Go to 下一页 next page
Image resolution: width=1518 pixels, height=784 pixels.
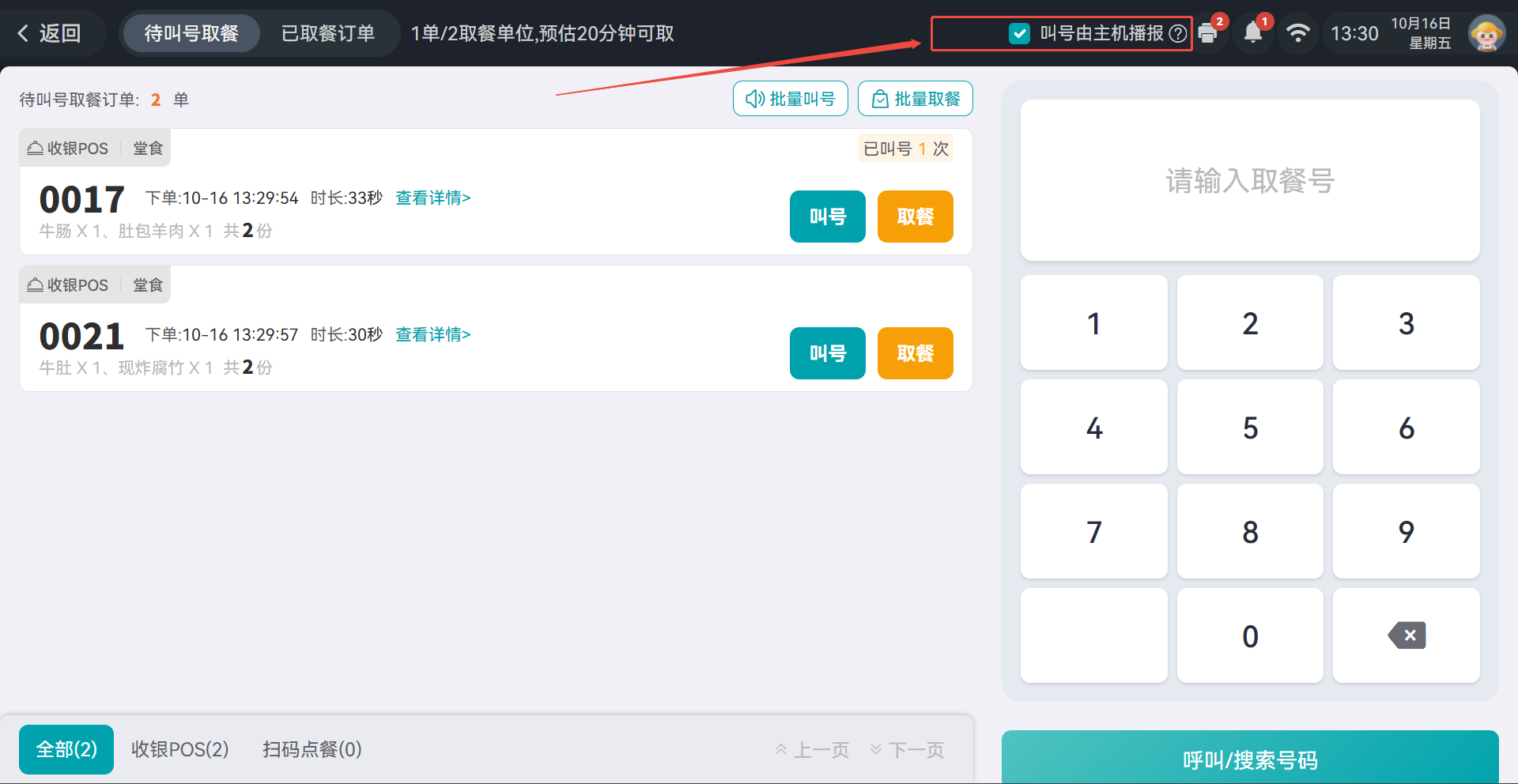tap(907, 750)
